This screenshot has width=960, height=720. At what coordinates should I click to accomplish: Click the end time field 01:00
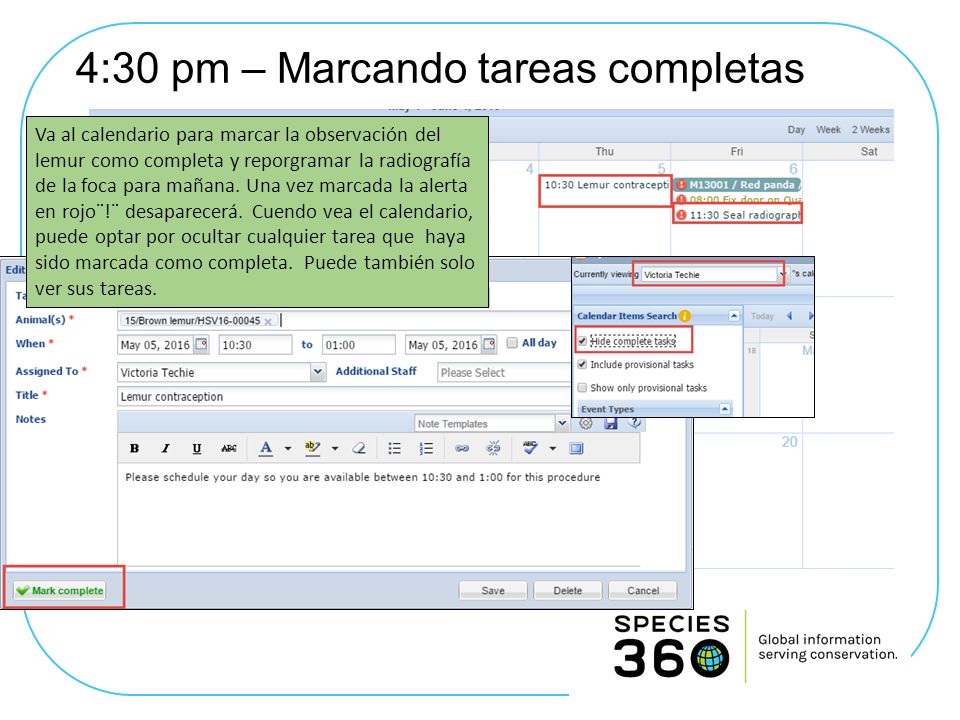coord(359,345)
